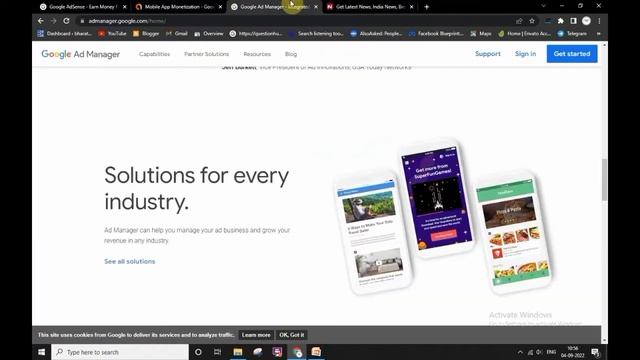Open the Chrome profile avatar
Image resolution: width=640 pixels, height=360 pixels.
pos(586,21)
